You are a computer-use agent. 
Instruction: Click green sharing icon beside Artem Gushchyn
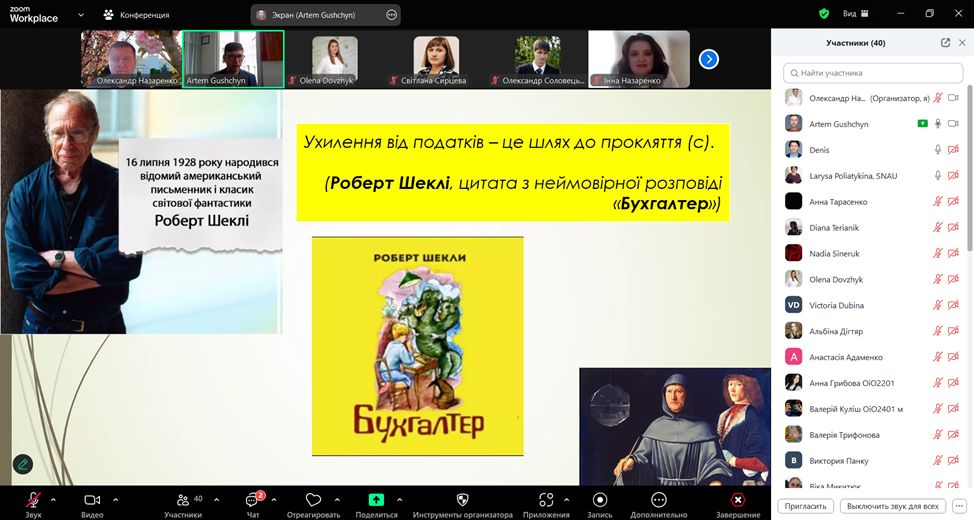(922, 124)
